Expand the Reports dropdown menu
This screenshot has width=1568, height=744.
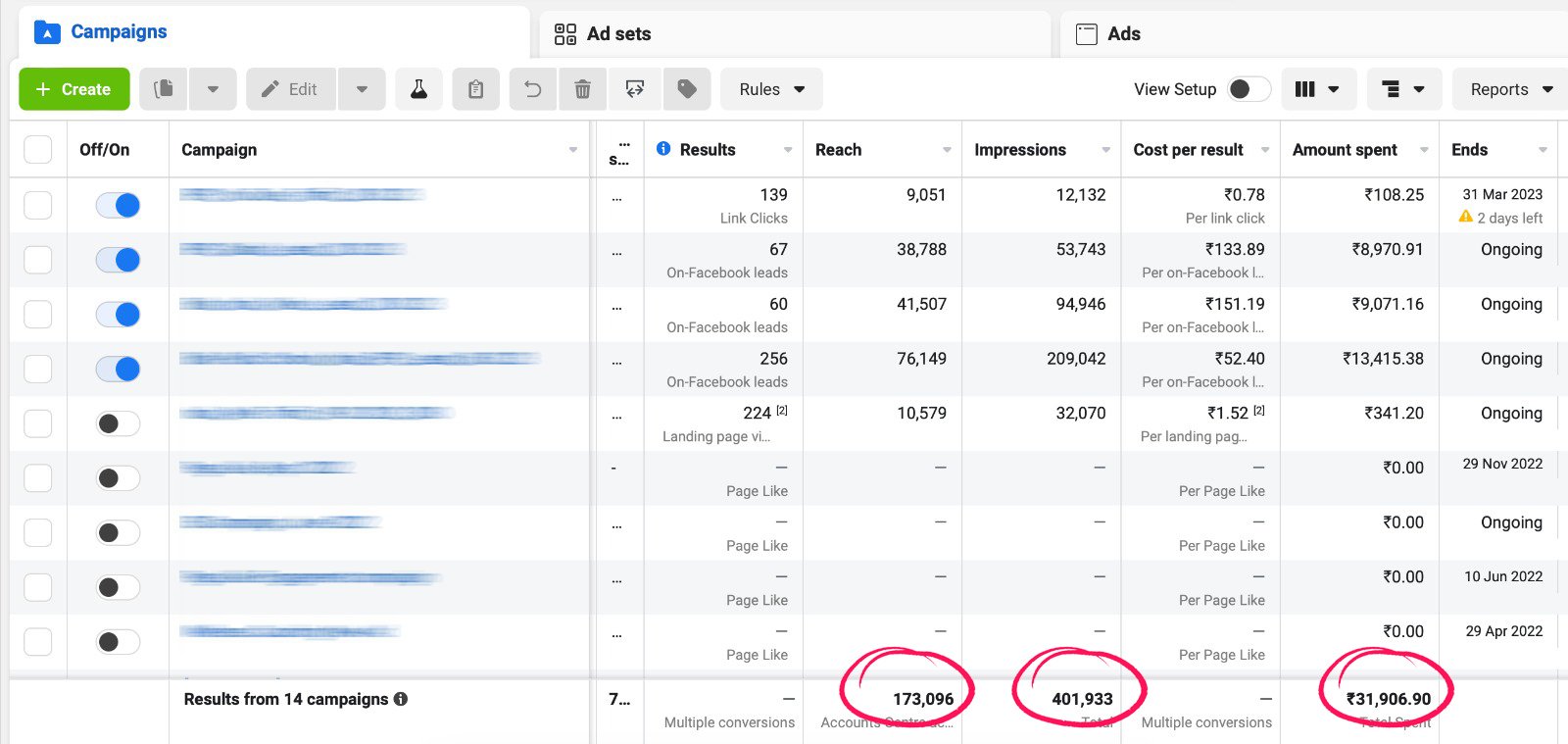[1510, 89]
